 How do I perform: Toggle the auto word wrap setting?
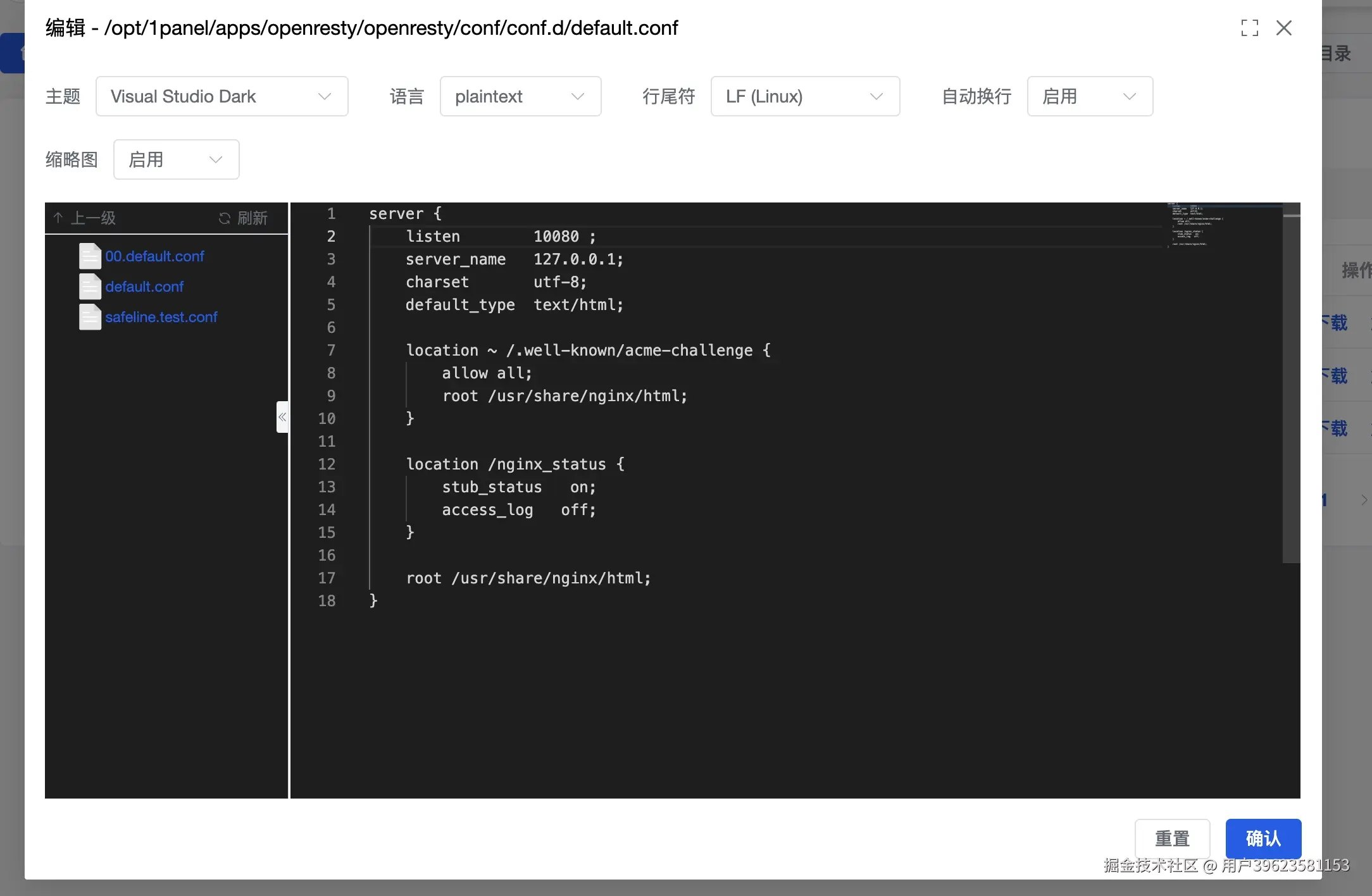click(x=1090, y=96)
